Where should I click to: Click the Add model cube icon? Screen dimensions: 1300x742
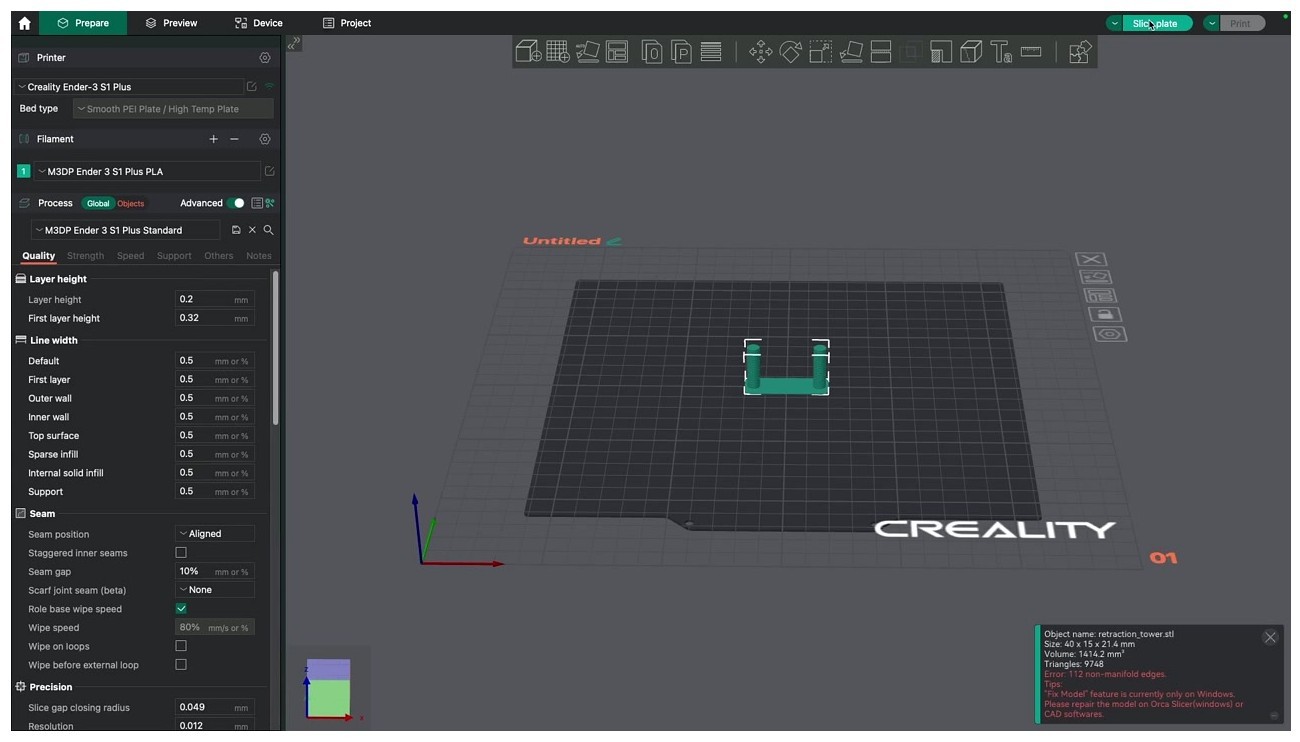click(x=528, y=51)
